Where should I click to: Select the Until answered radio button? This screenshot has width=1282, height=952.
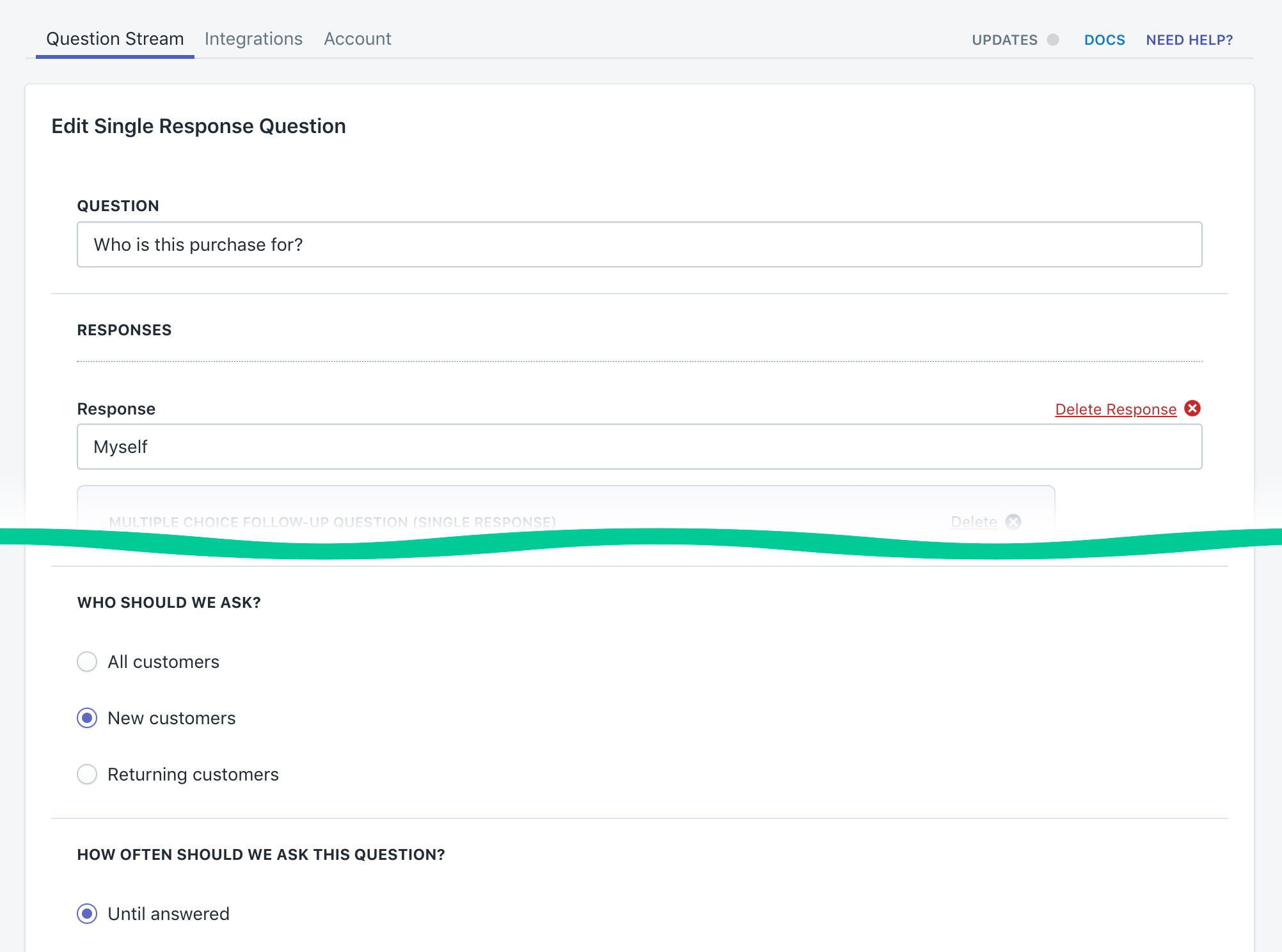(x=87, y=914)
